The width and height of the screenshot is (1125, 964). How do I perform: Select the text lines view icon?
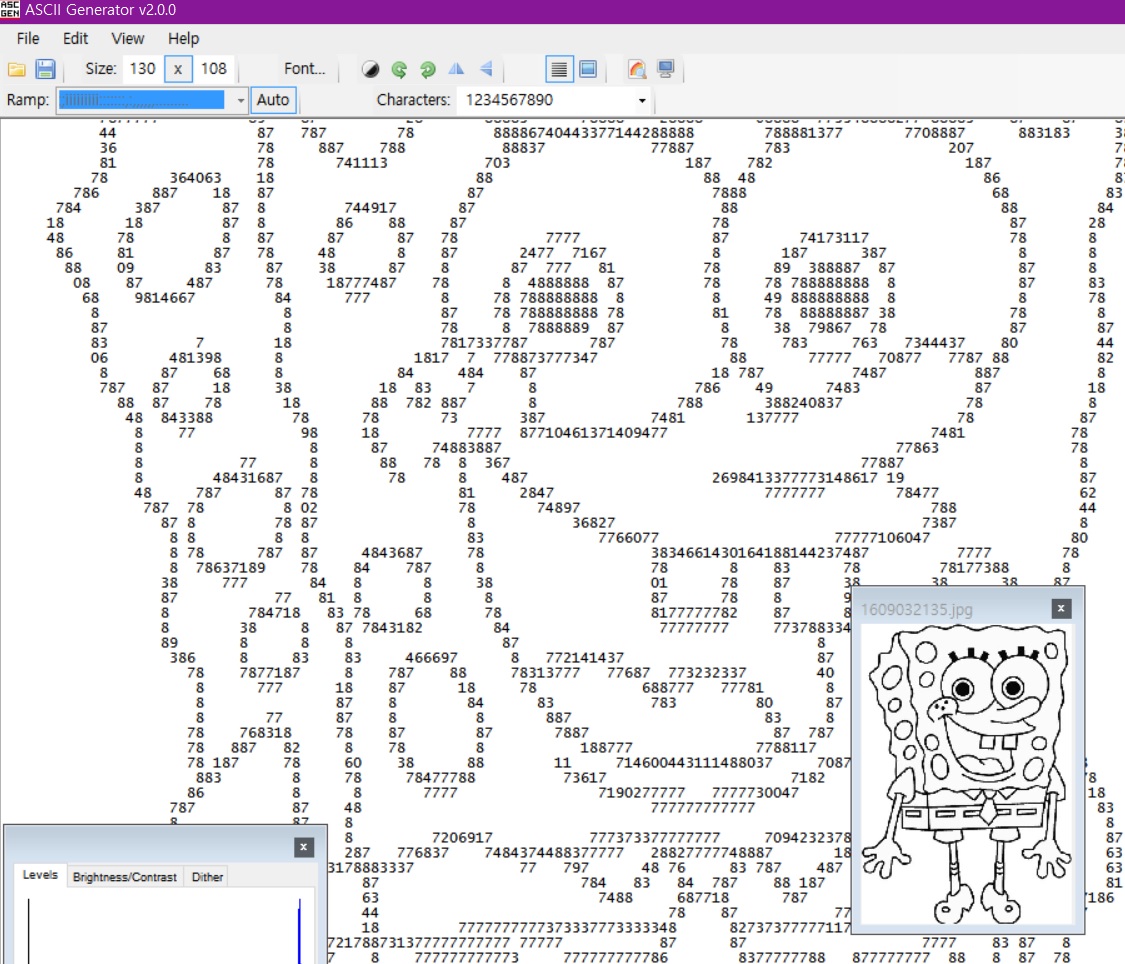click(558, 69)
